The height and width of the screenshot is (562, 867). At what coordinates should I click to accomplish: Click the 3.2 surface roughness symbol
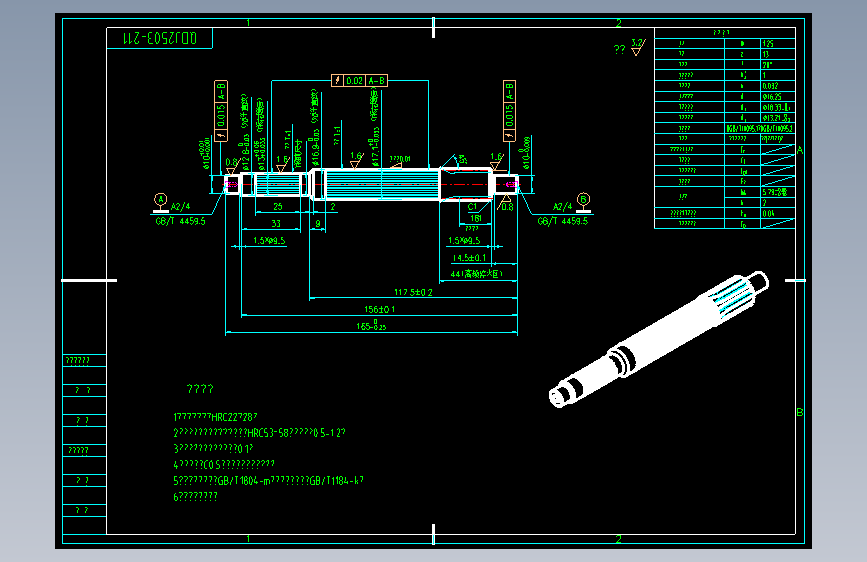(x=638, y=47)
